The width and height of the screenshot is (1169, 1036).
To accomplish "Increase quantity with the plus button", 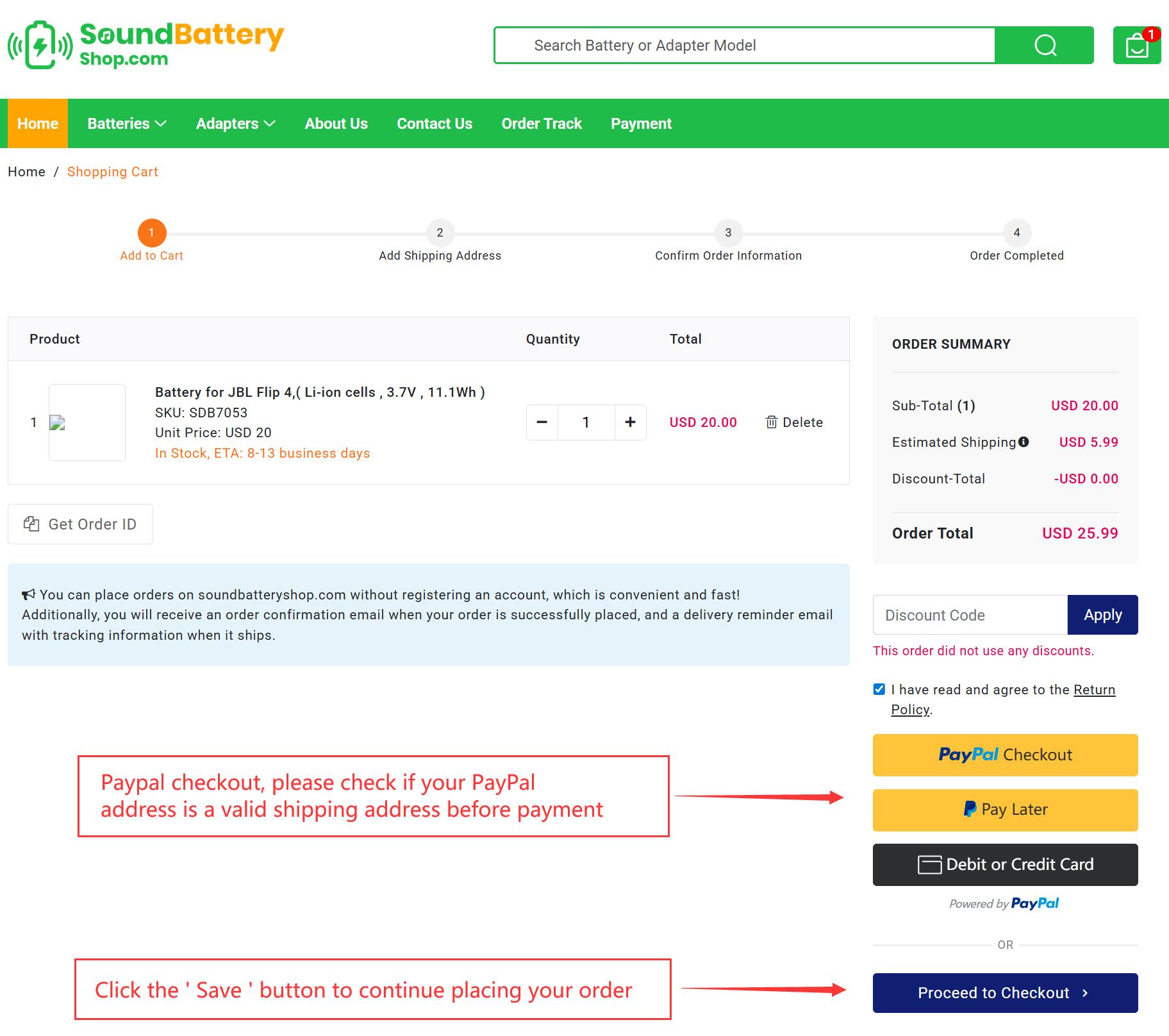I will click(x=630, y=422).
